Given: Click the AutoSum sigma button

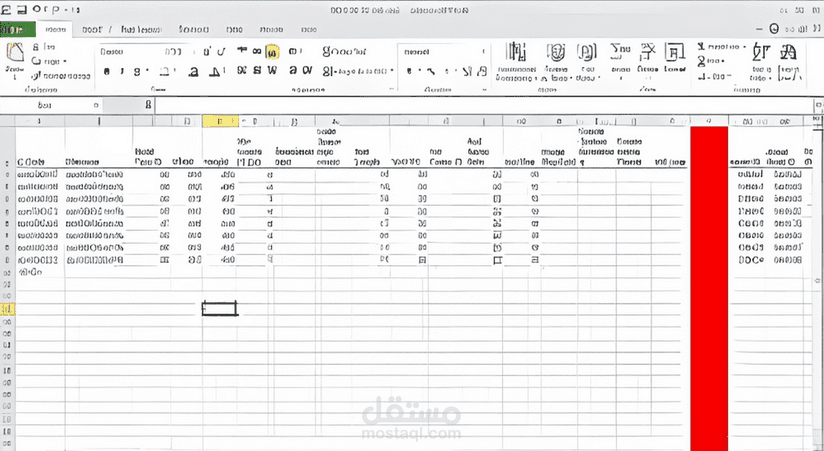Looking at the screenshot, I should (x=722, y=47).
